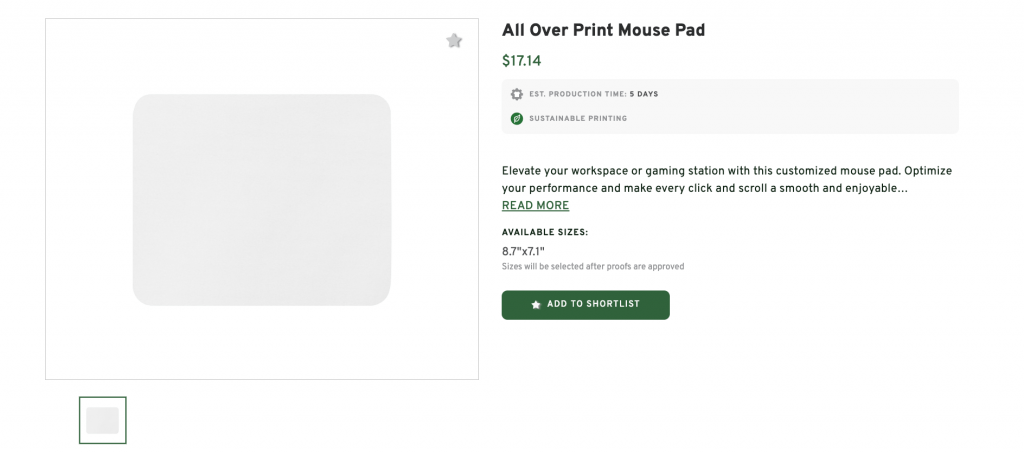1024x452 pixels.
Task: Click the Add to Shortlist button
Action: [x=585, y=305]
